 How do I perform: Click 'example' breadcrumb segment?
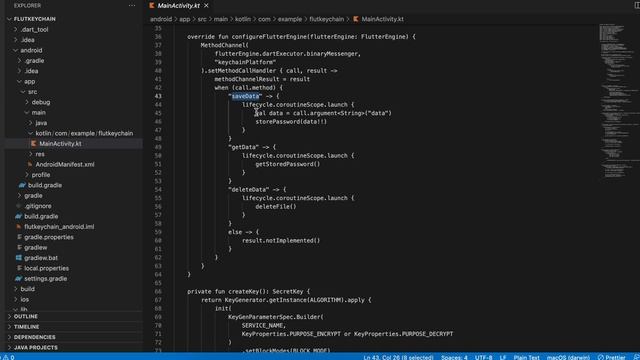[290, 19]
